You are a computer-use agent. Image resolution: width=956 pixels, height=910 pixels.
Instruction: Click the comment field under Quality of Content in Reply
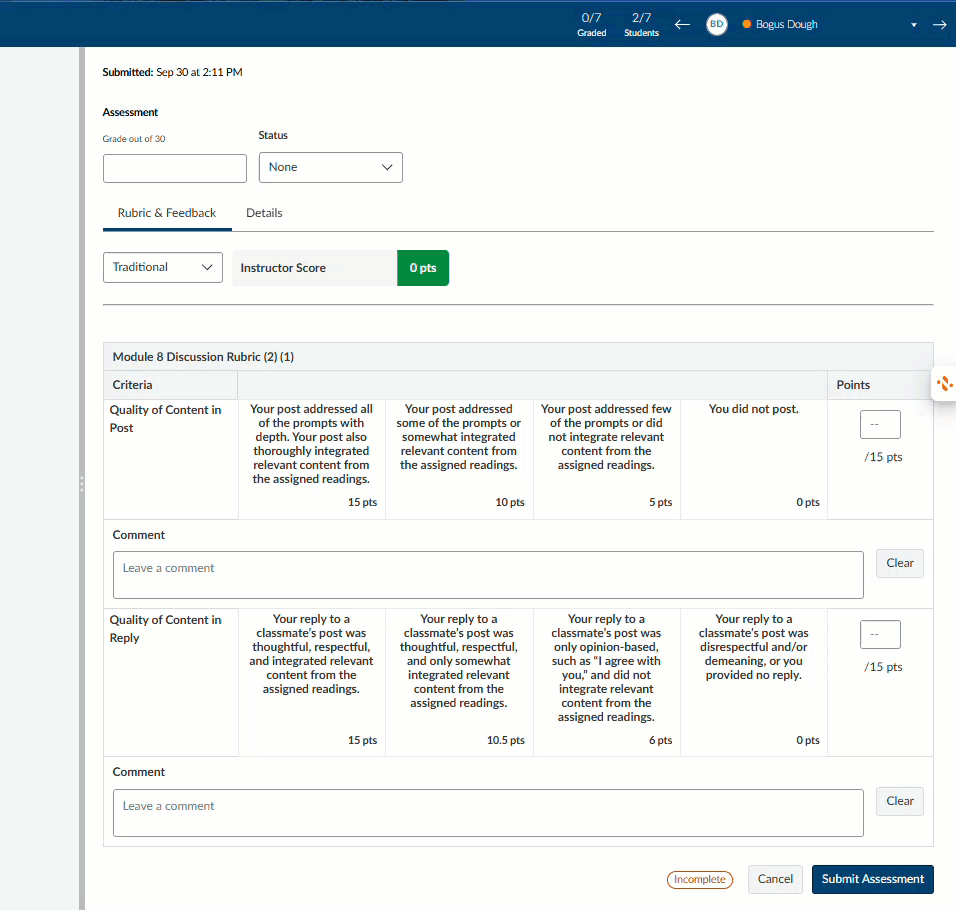coord(488,813)
